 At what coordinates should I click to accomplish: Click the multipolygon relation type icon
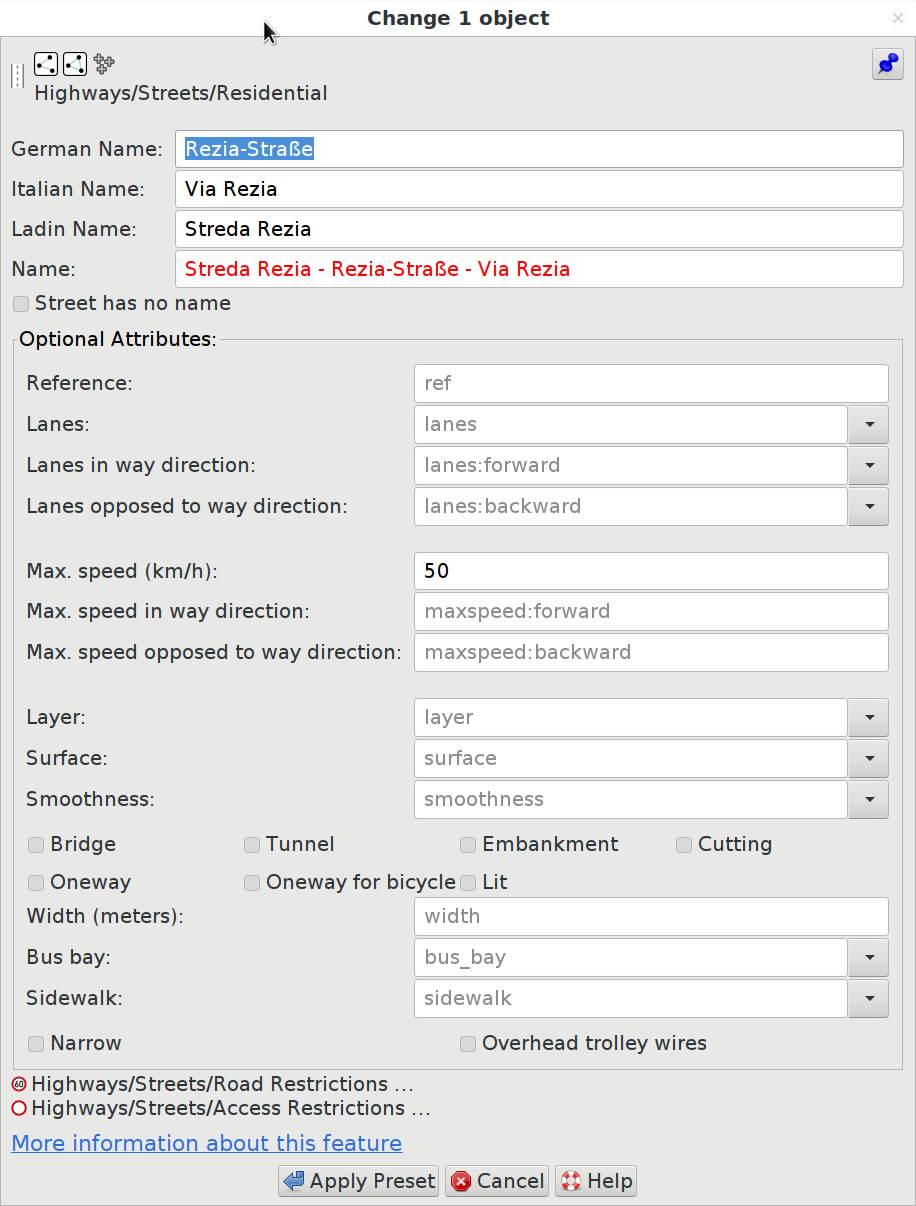(104, 64)
